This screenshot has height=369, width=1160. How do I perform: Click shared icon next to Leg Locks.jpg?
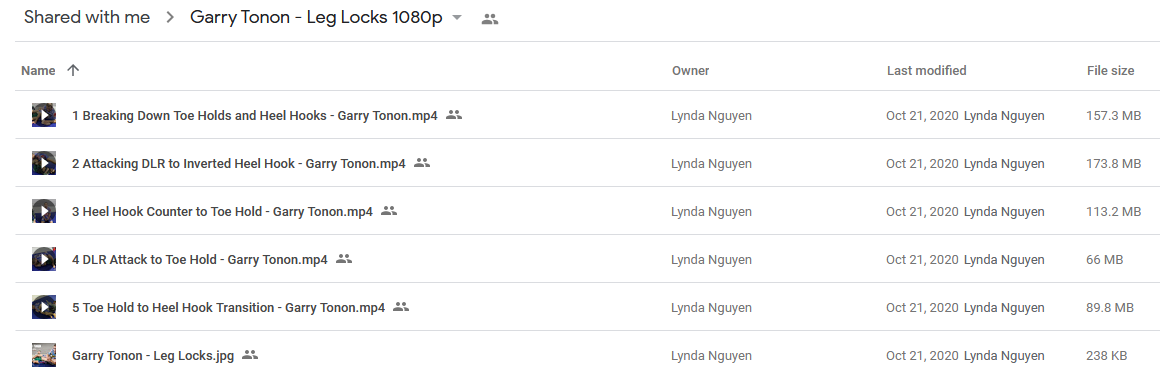point(250,355)
